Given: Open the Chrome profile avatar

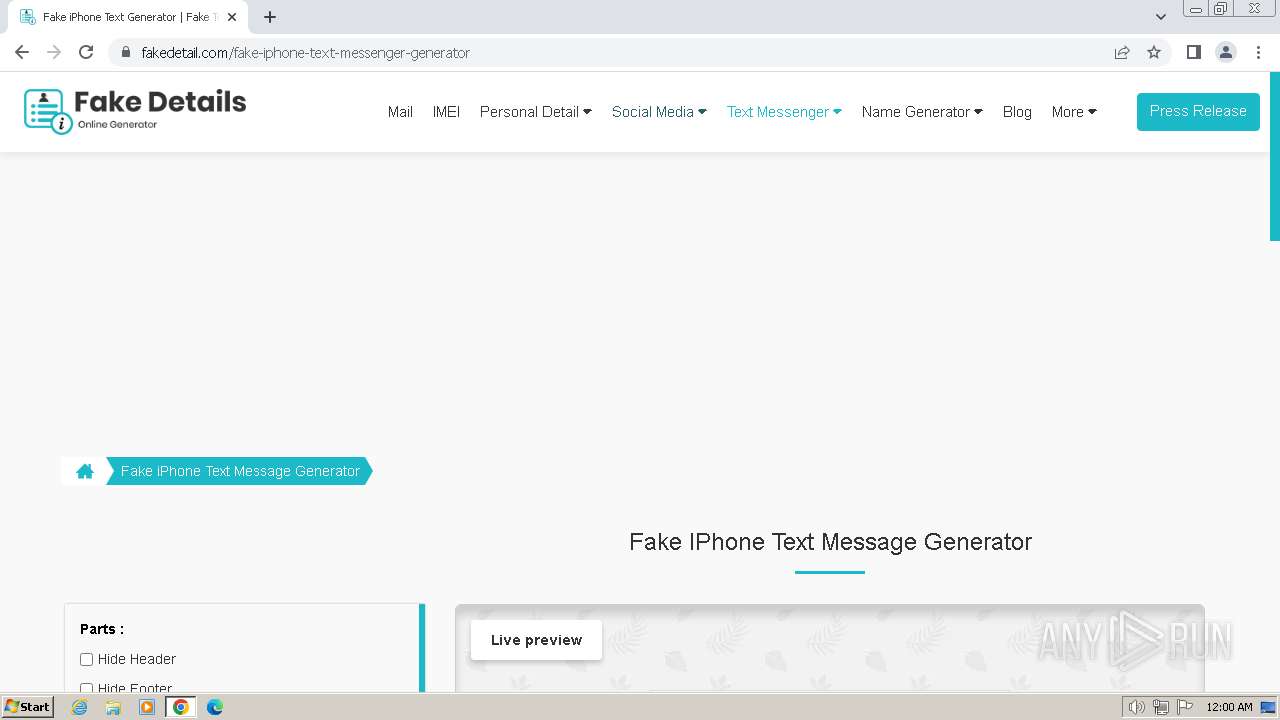Looking at the screenshot, I should [x=1226, y=52].
